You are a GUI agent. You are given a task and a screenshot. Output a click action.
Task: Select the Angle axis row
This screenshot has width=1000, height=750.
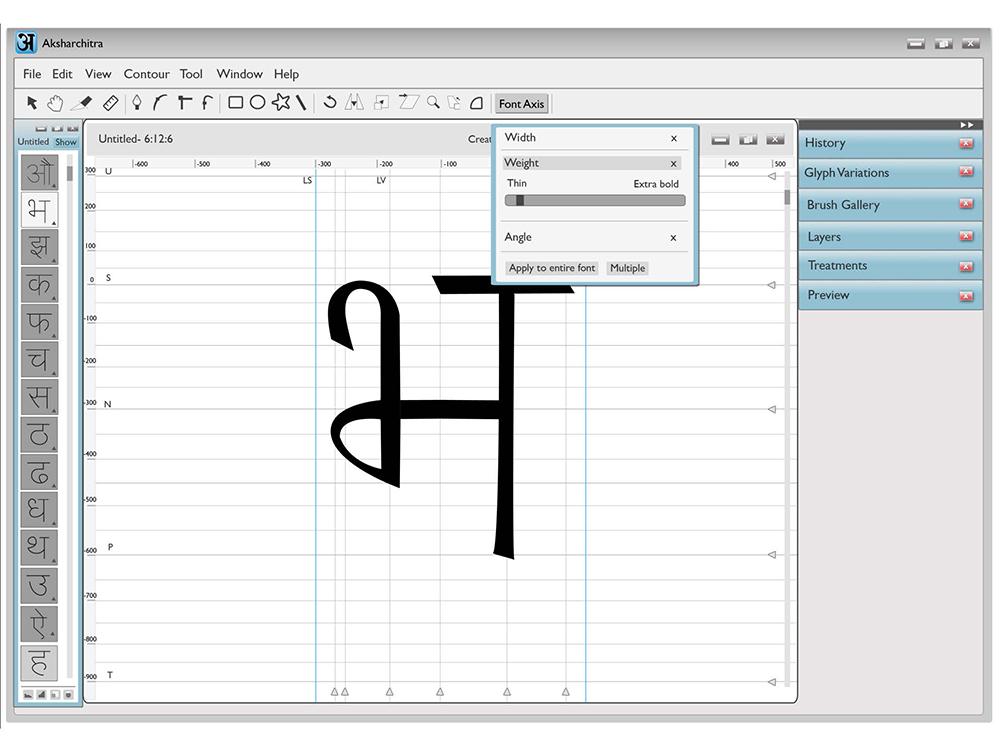[x=594, y=237]
